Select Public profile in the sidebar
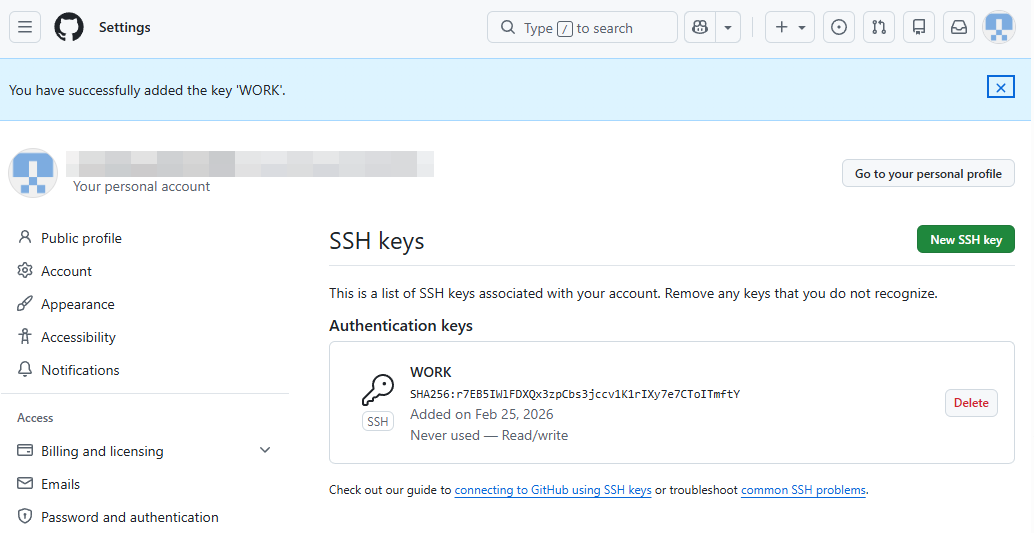Image resolution: width=1034 pixels, height=533 pixels. [x=81, y=238]
